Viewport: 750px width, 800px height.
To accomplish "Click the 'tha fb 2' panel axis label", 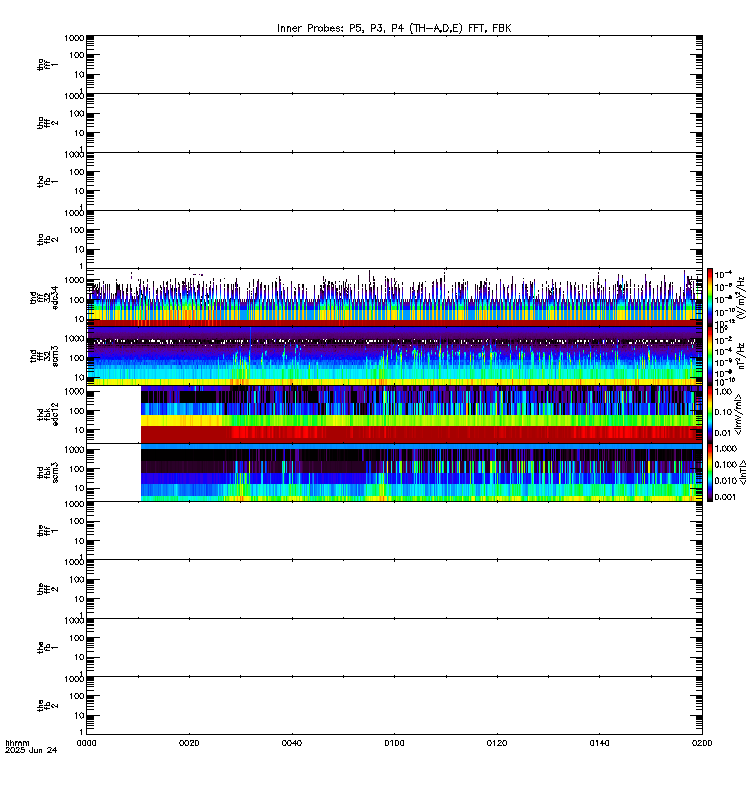I will [47, 239].
